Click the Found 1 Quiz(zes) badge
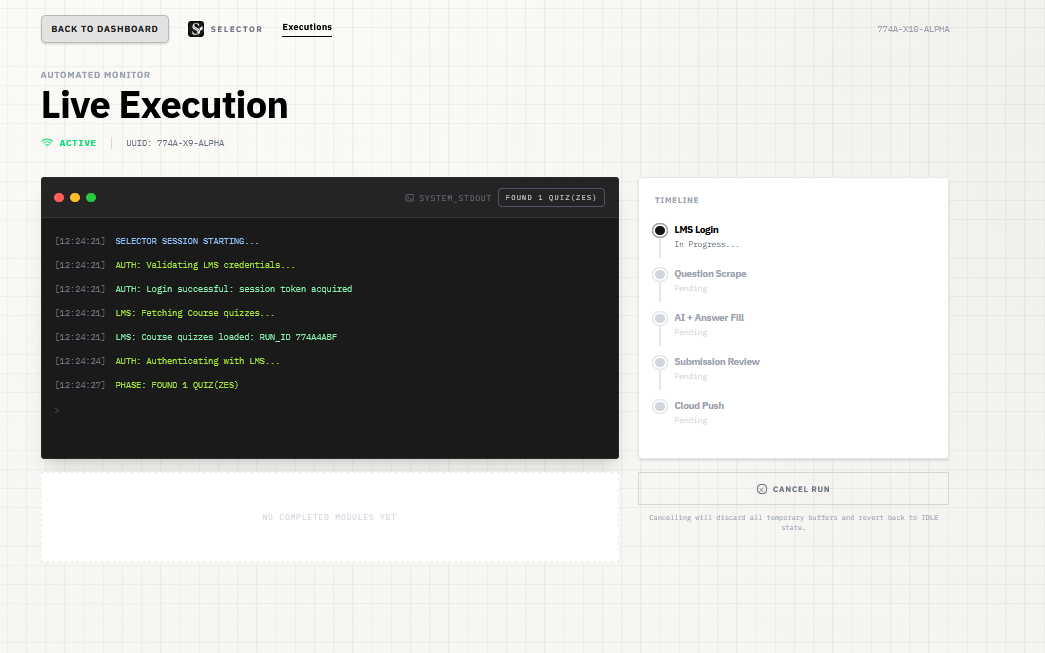The image size is (1045, 653). 551,197
